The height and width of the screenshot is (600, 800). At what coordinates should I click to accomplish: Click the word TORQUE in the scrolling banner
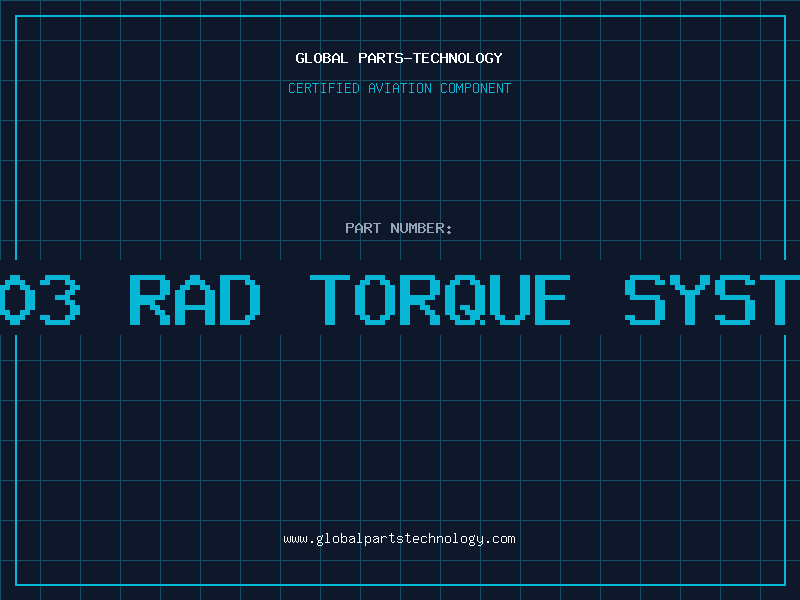[x=440, y=299]
